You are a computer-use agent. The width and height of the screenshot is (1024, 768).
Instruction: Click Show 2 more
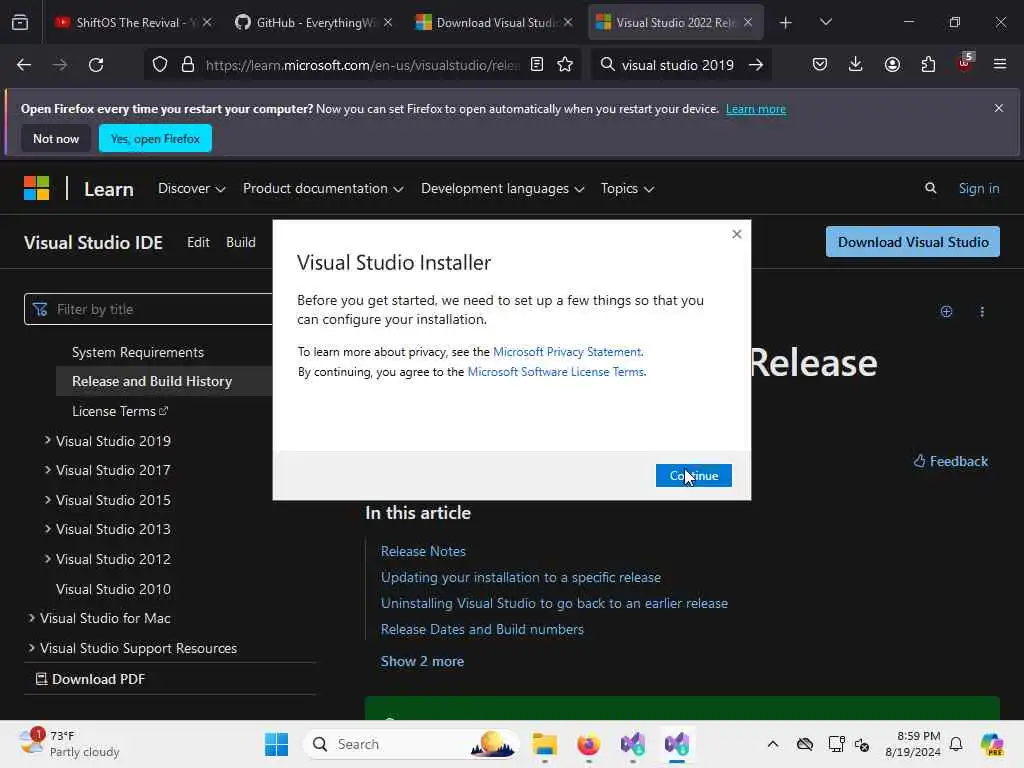click(423, 661)
